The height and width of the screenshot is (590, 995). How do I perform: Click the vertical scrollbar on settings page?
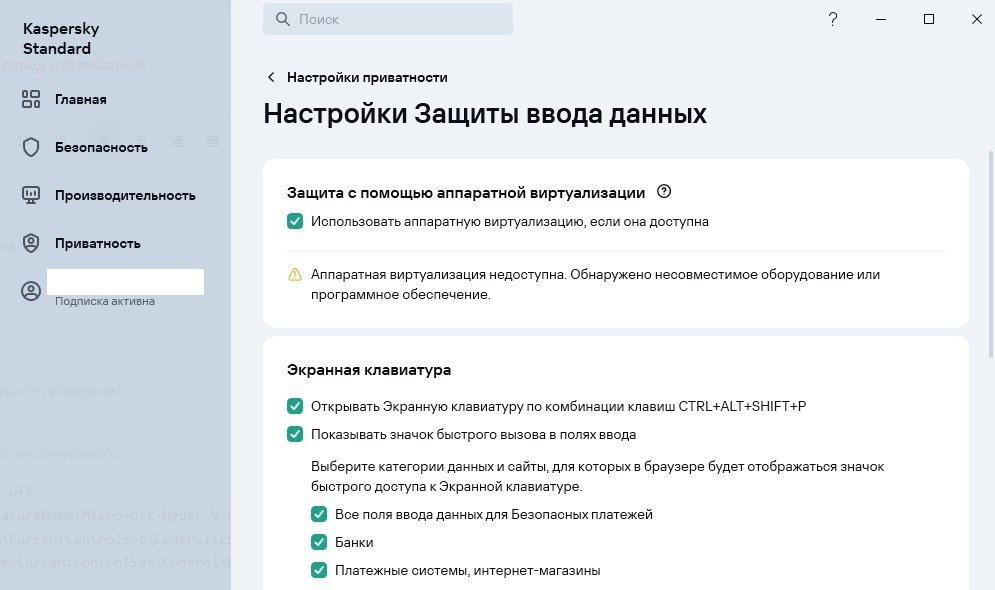pyautogui.click(x=991, y=254)
